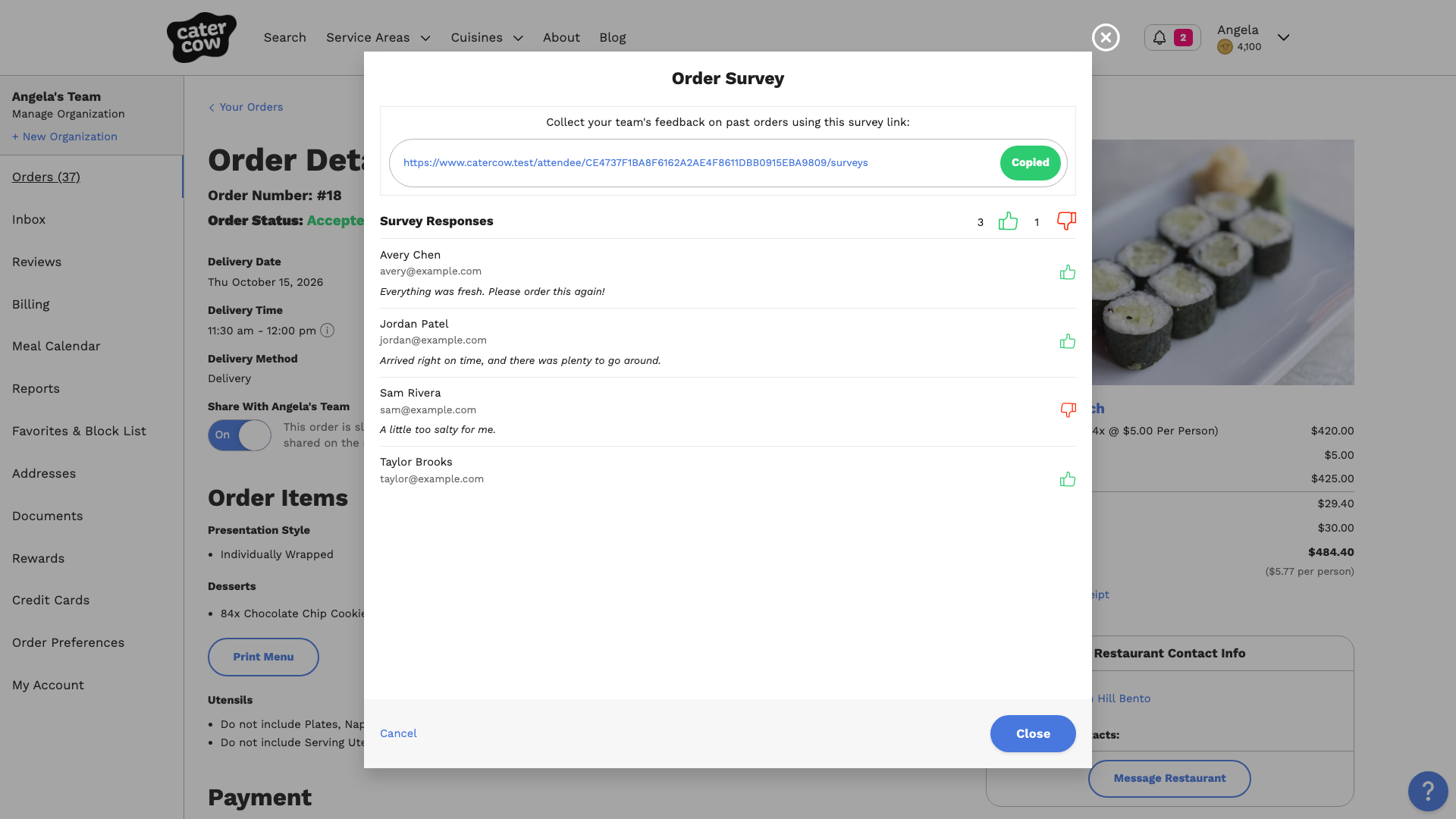This screenshot has width=1456, height=819.
Task: Click the rewards coin icon under Angela
Action: pyautogui.click(x=1225, y=47)
